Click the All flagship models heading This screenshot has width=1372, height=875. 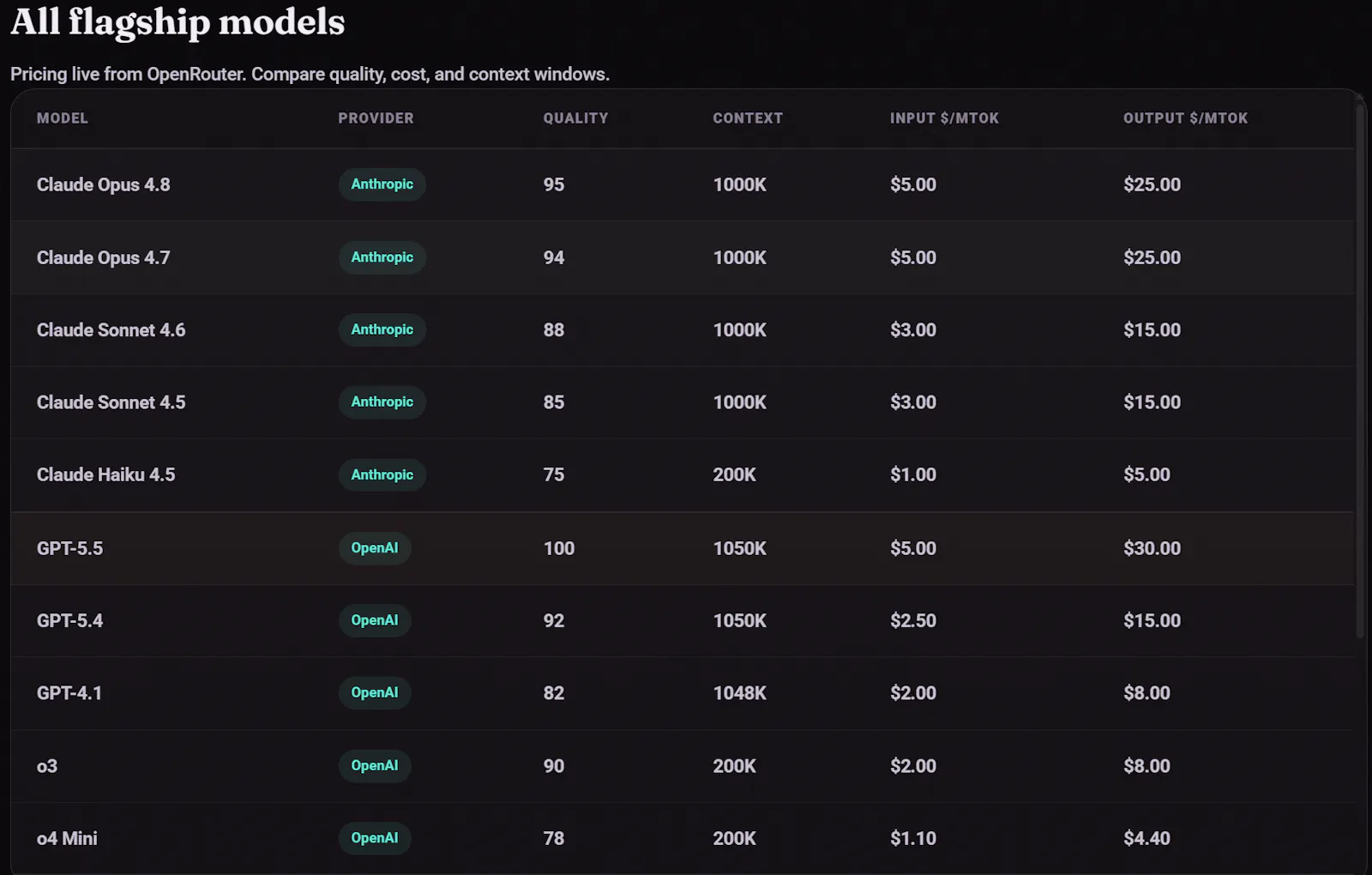coord(178,22)
